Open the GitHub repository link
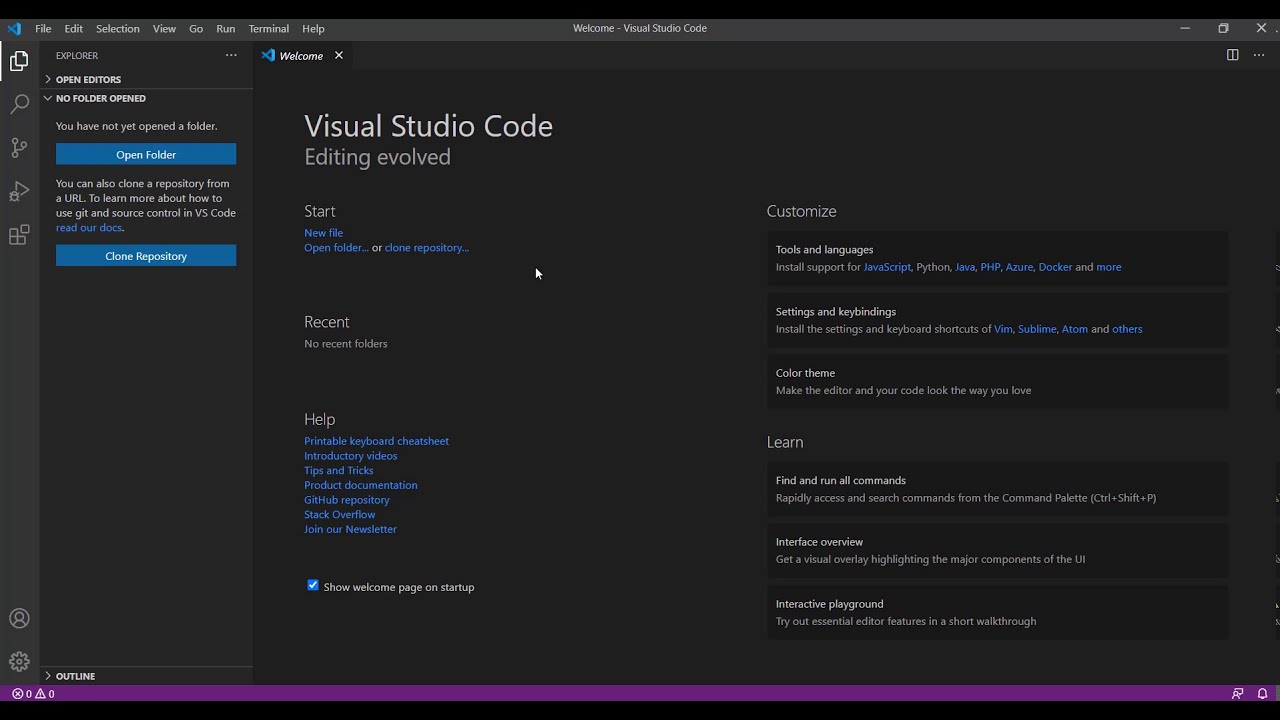This screenshot has height=720, width=1280. 347,500
